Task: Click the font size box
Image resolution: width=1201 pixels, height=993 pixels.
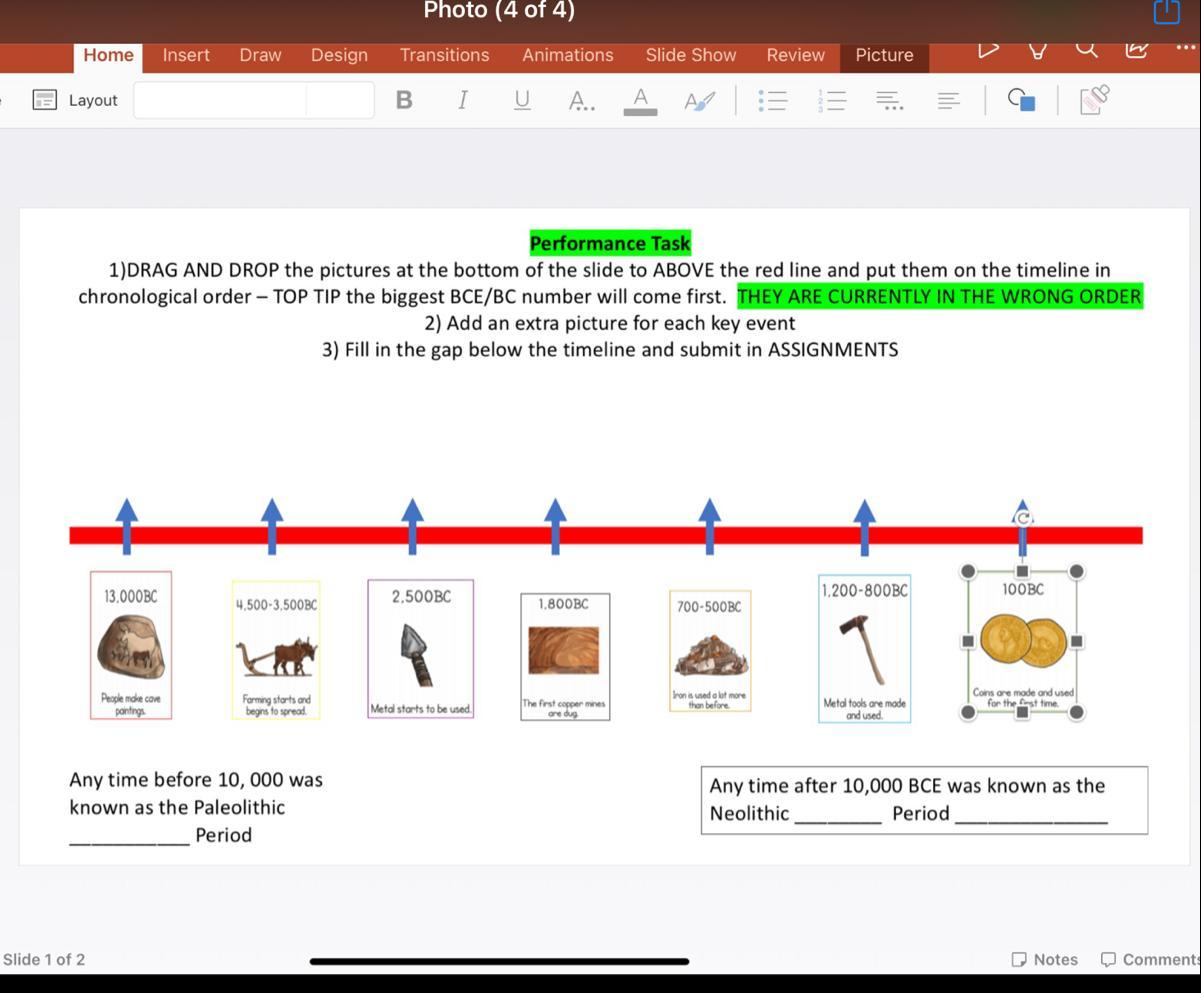Action: (x=340, y=100)
